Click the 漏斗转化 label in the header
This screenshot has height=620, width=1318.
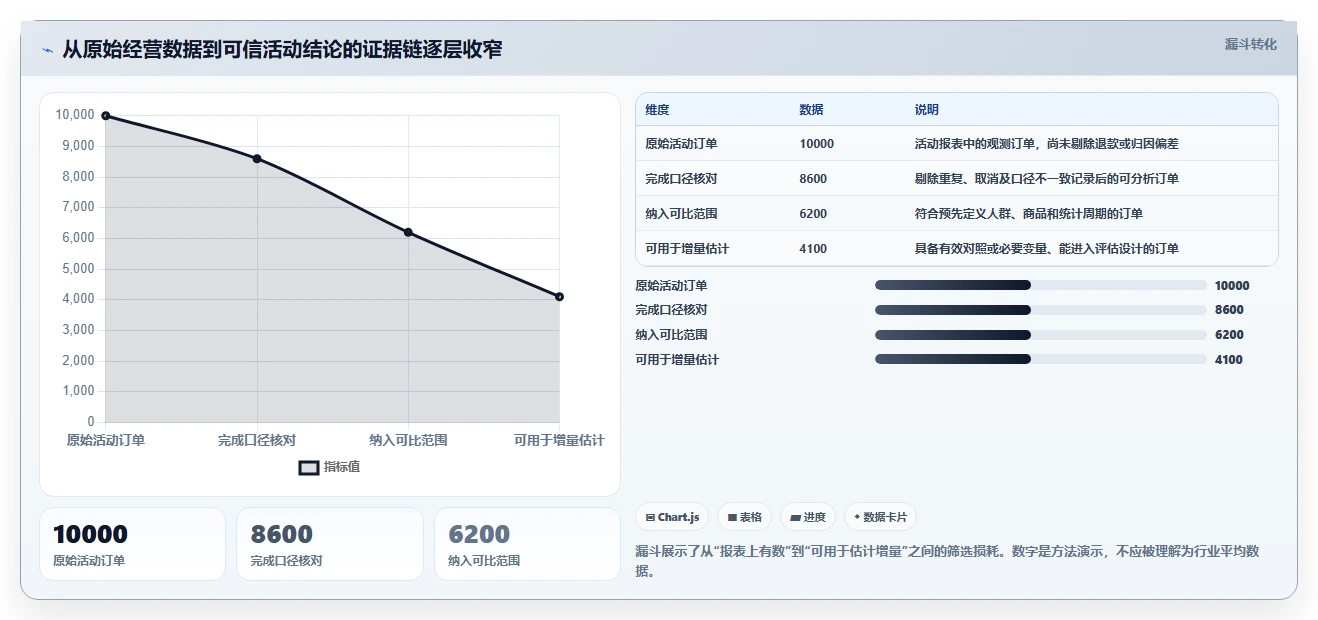click(x=1250, y=44)
